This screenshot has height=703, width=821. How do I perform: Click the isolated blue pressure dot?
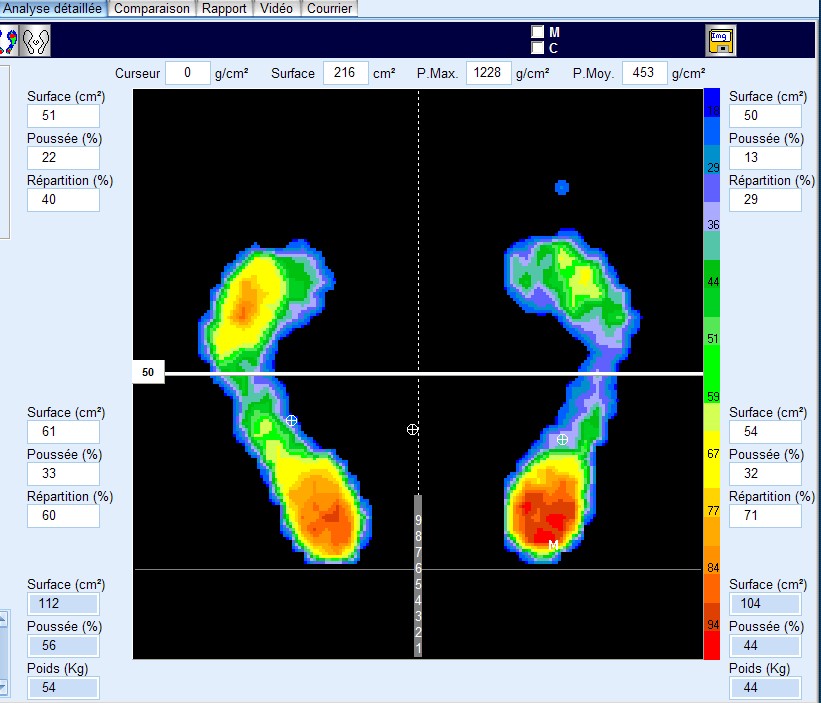pyautogui.click(x=562, y=187)
